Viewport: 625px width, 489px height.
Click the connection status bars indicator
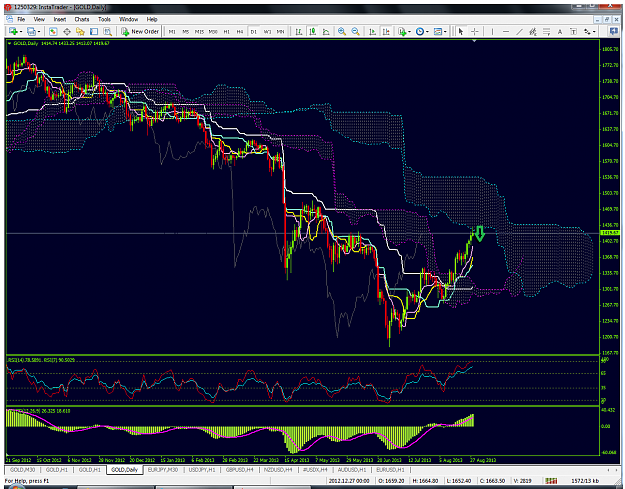(551, 481)
